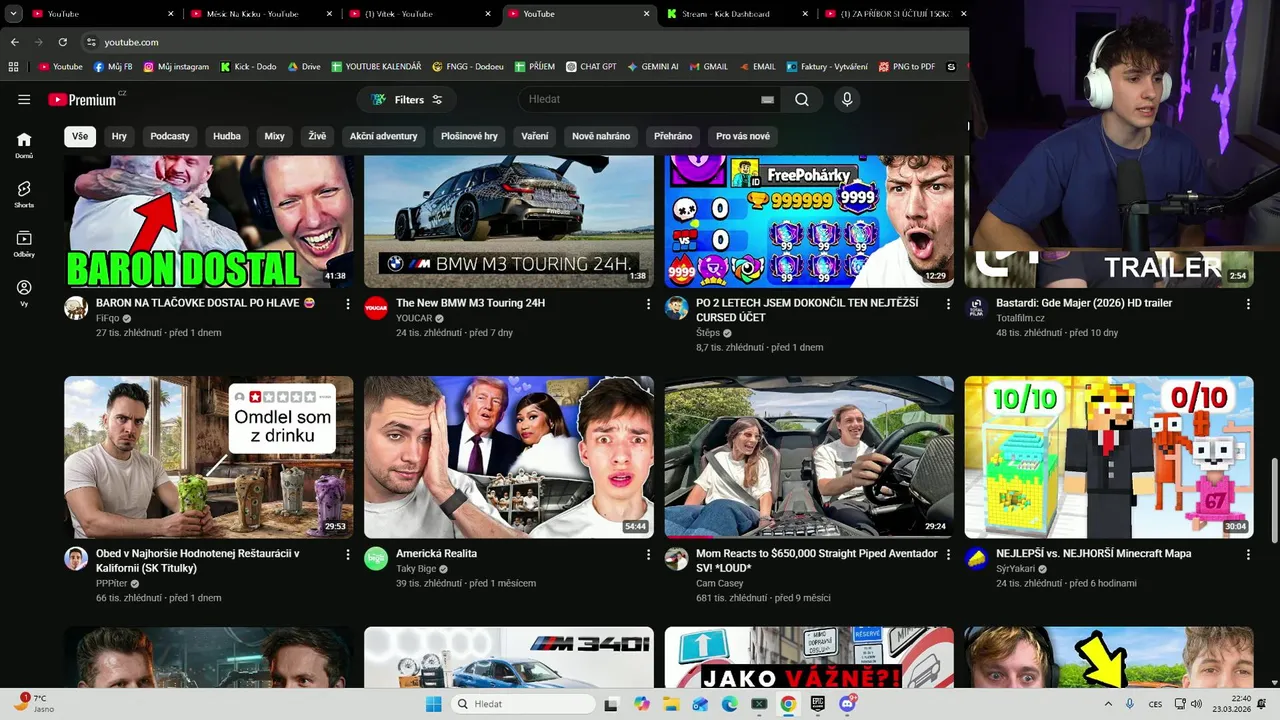Image resolution: width=1280 pixels, height=720 pixels.
Task: Open Epic Games Launcher in taskbar
Action: (818, 704)
